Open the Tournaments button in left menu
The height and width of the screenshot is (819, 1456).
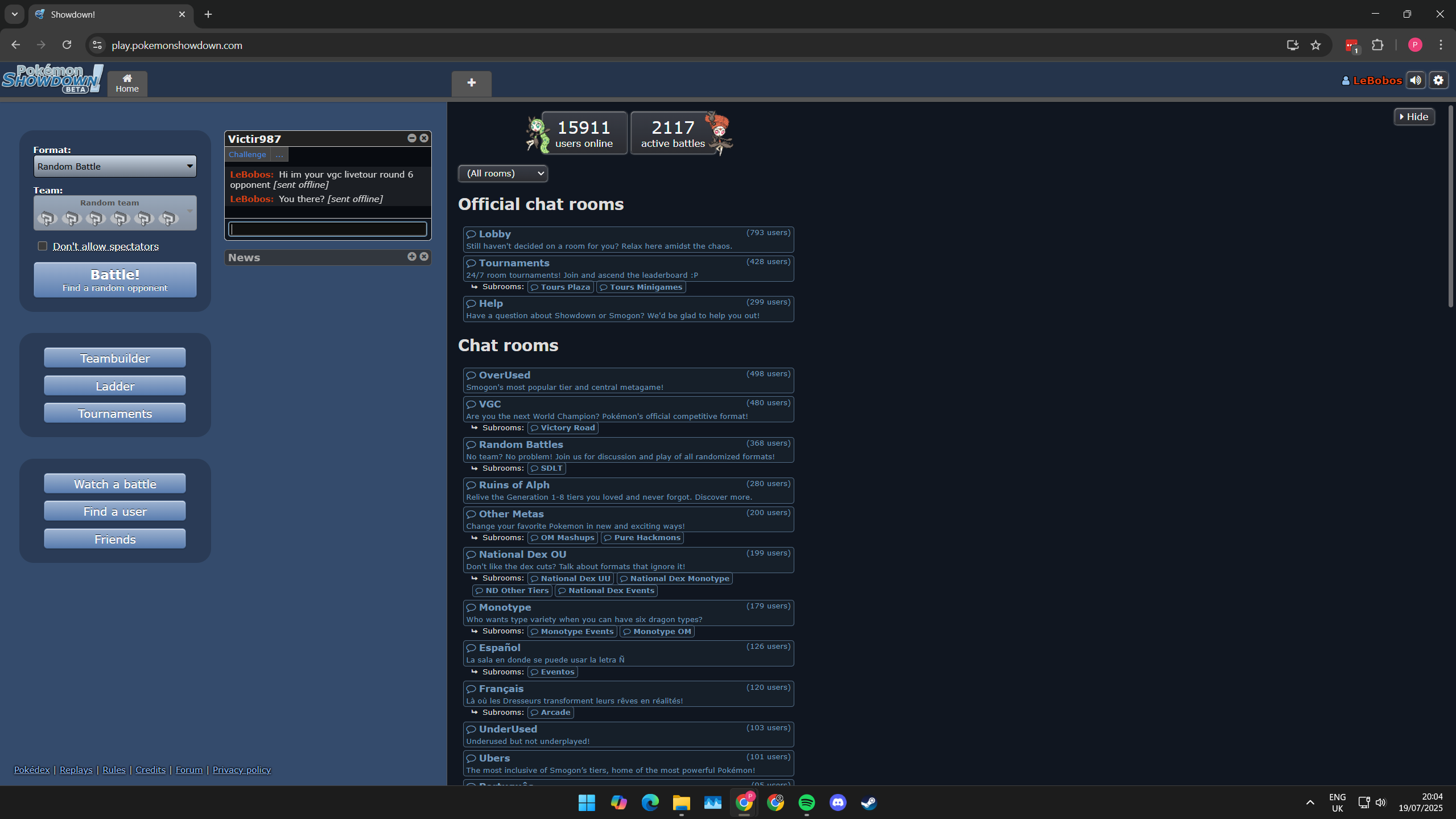coord(115,413)
